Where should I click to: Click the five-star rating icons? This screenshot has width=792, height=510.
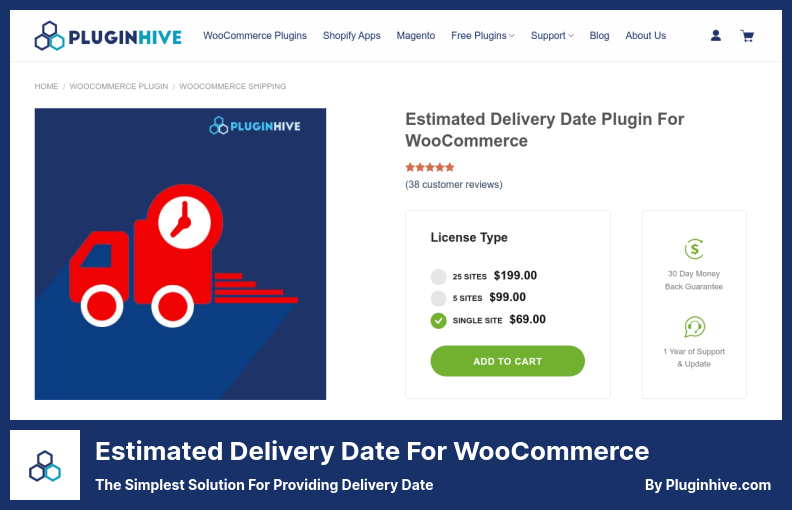click(430, 167)
